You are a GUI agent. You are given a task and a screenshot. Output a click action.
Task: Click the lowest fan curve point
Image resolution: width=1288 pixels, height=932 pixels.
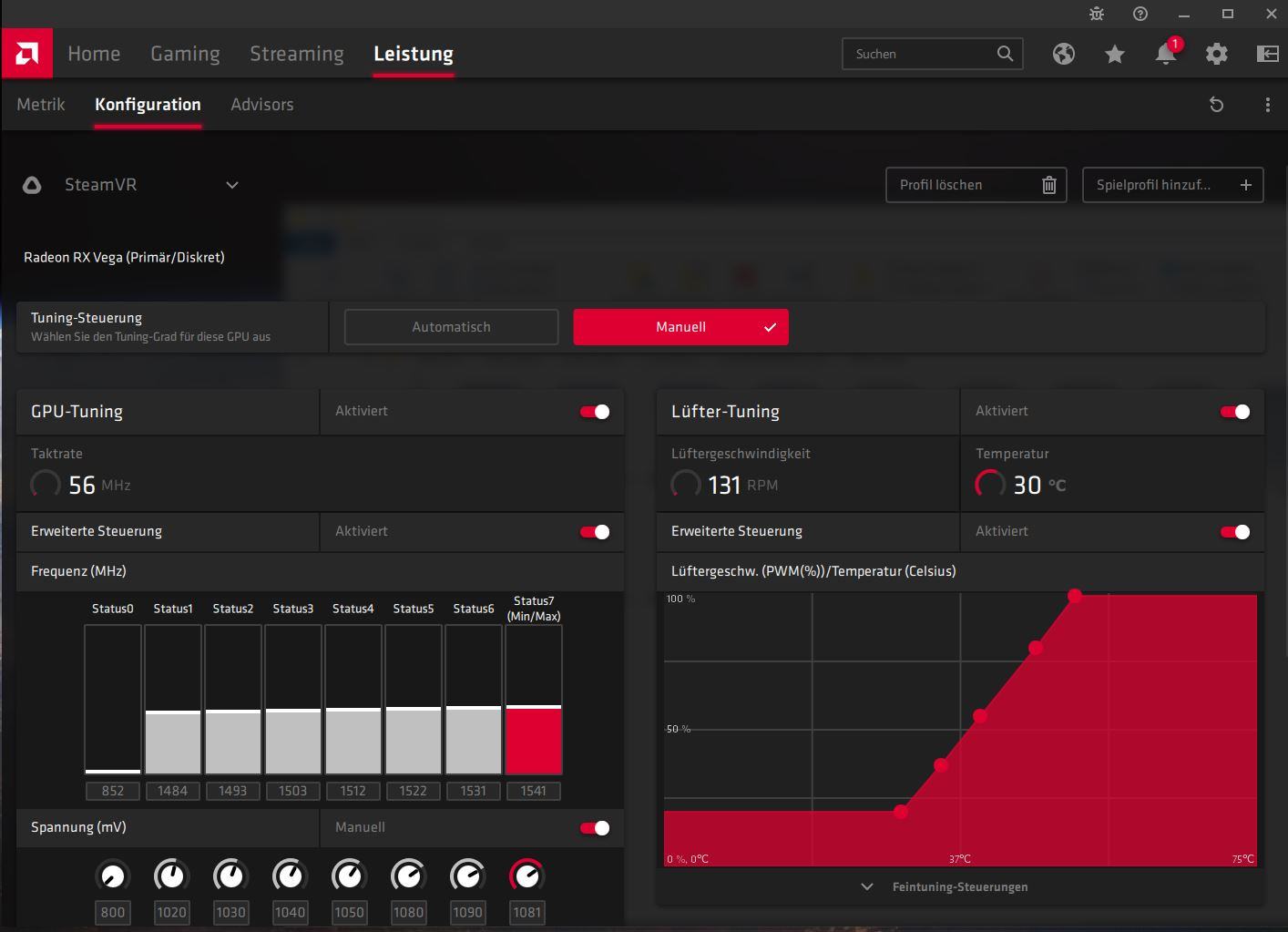click(x=901, y=811)
